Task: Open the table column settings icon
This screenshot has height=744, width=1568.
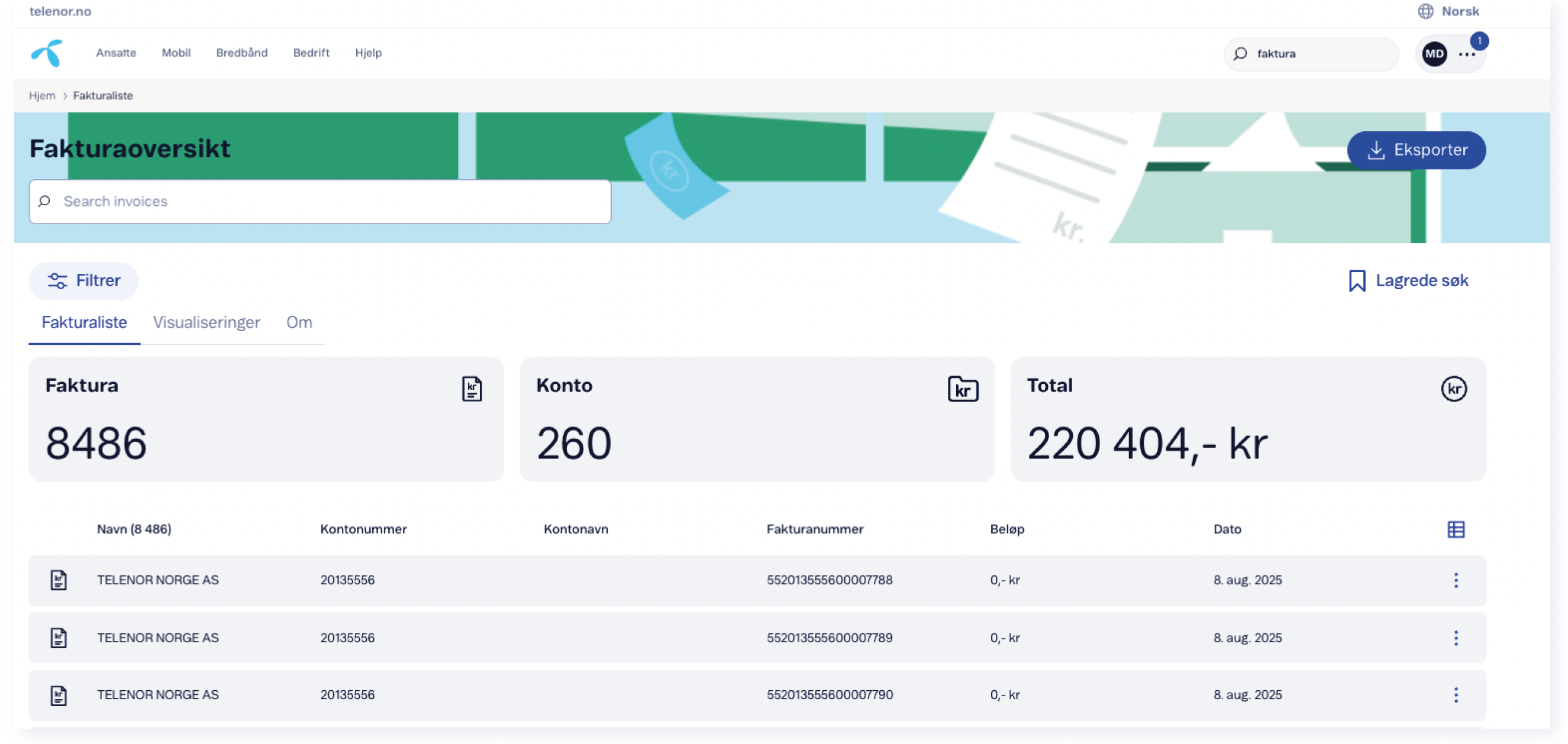Action: [1456, 529]
